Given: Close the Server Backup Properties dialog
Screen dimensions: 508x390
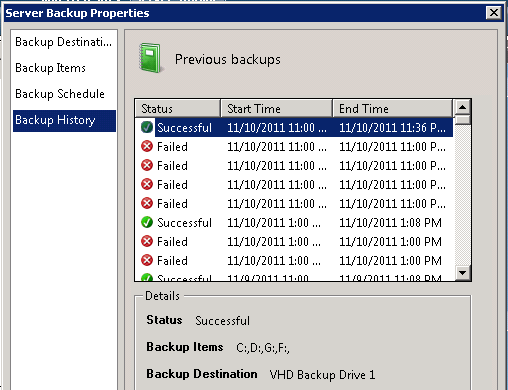Looking at the screenshot, I should click(x=493, y=13).
